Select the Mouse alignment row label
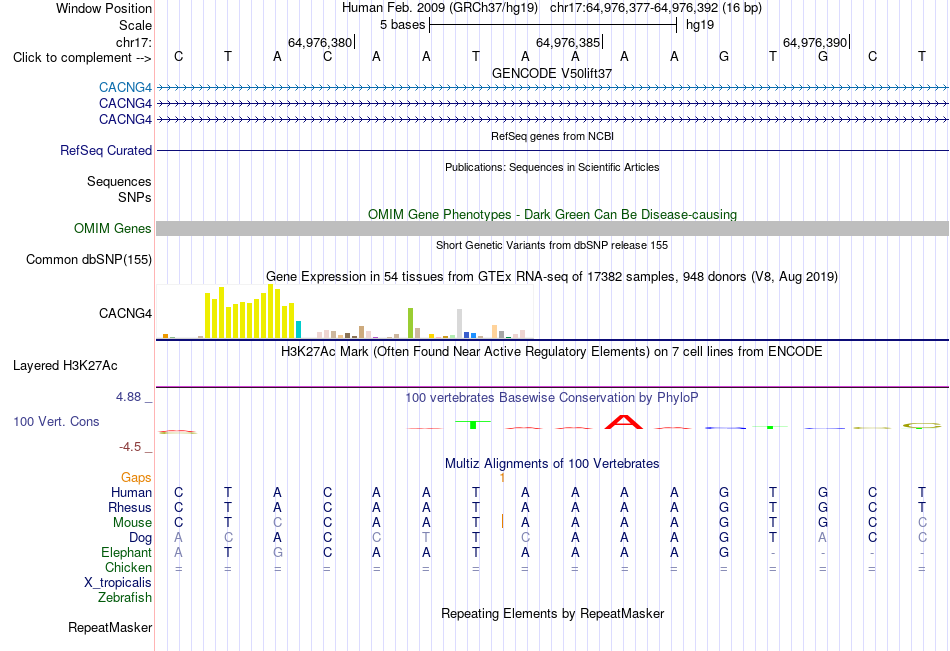The height and width of the screenshot is (651, 950). (x=132, y=522)
